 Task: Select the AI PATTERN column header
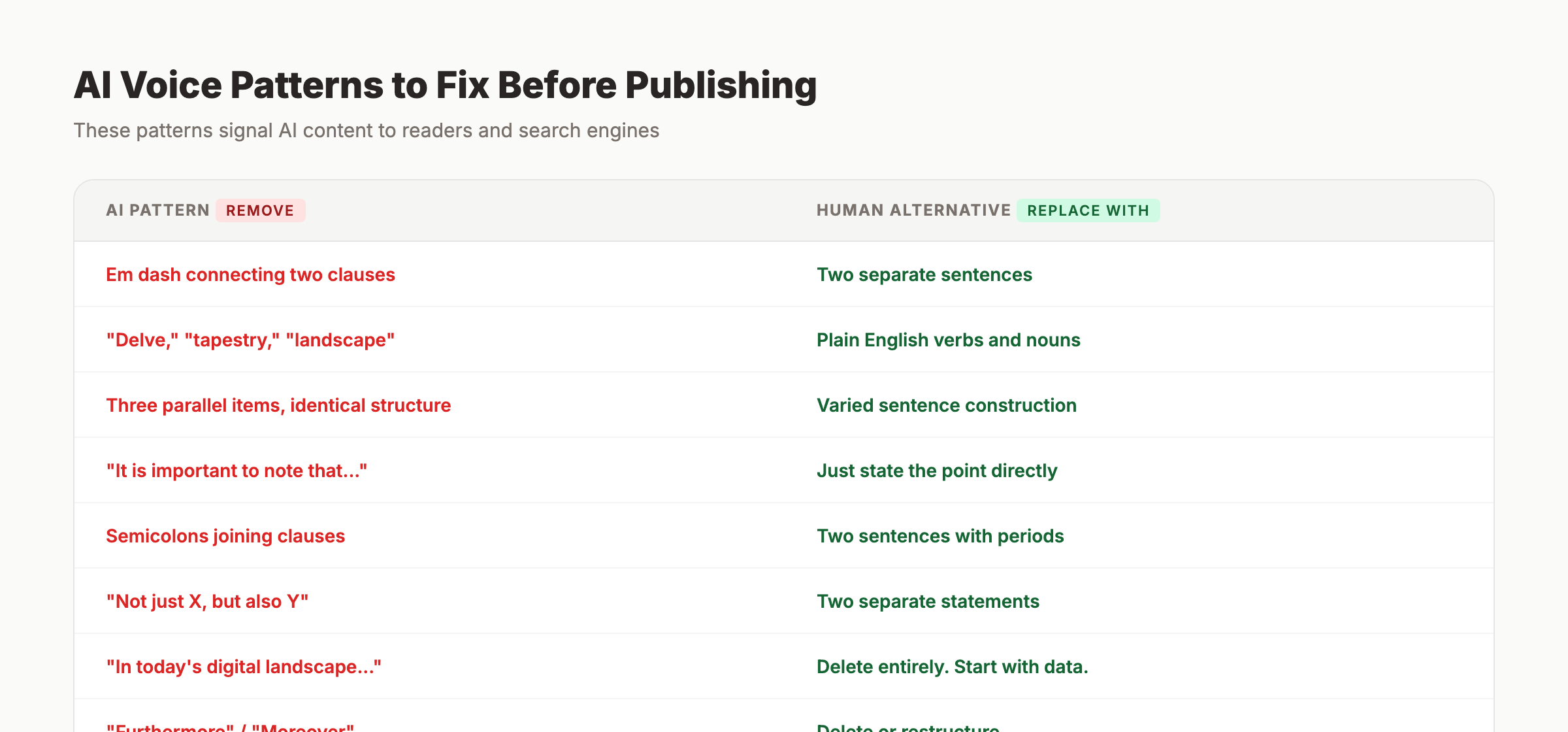pos(157,210)
